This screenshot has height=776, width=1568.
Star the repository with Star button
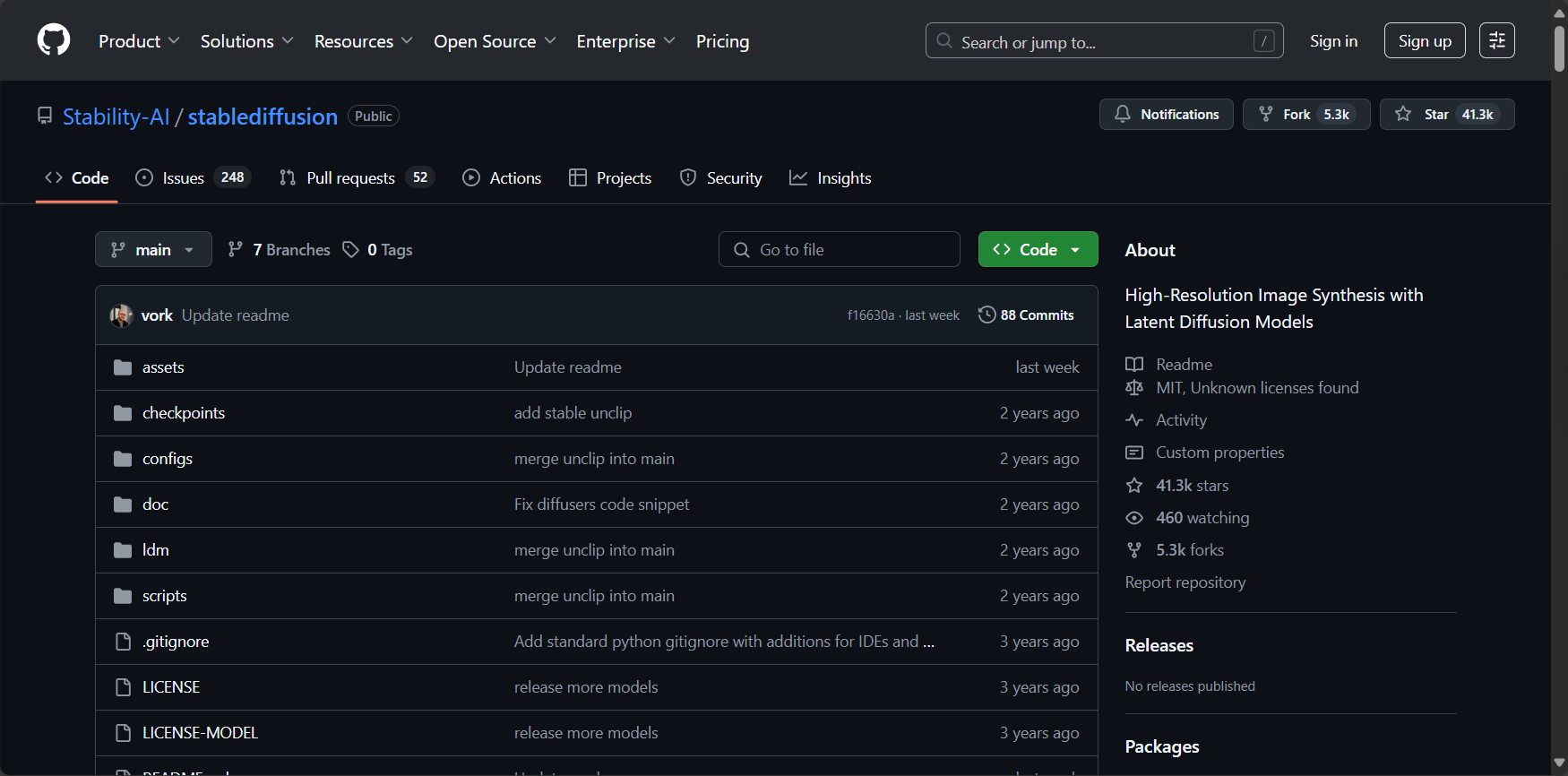[x=1447, y=115]
